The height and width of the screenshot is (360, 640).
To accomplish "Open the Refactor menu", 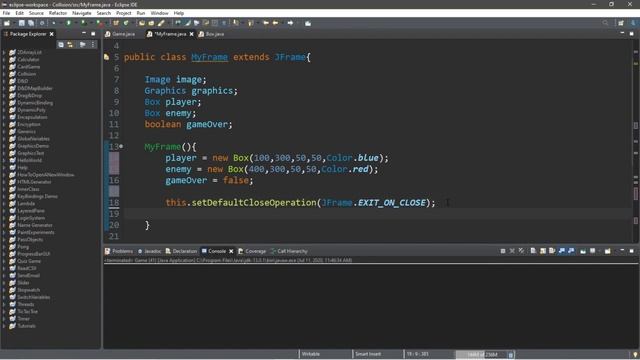I will [x=58, y=13].
